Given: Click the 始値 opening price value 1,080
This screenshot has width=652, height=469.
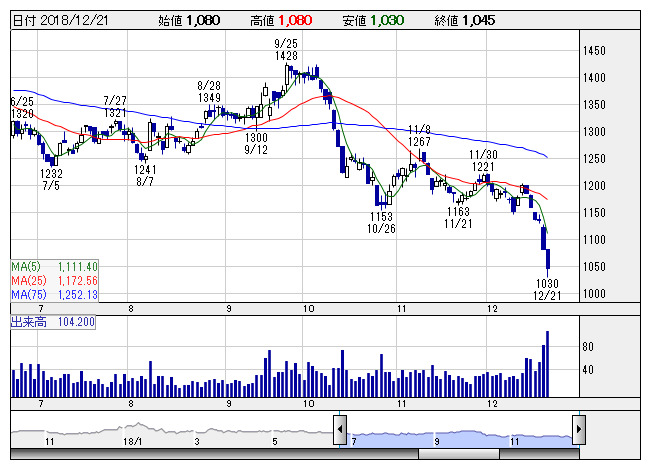Looking at the screenshot, I should pyautogui.click(x=202, y=20).
